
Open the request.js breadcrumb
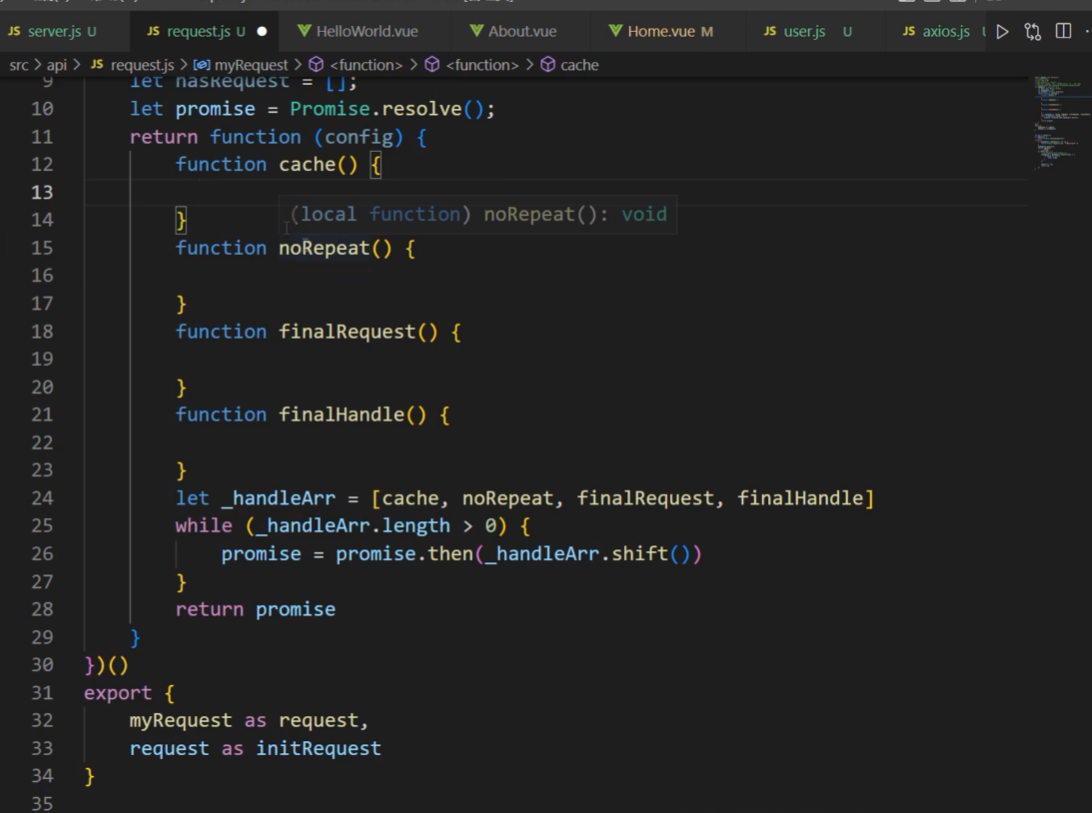click(x=133, y=65)
